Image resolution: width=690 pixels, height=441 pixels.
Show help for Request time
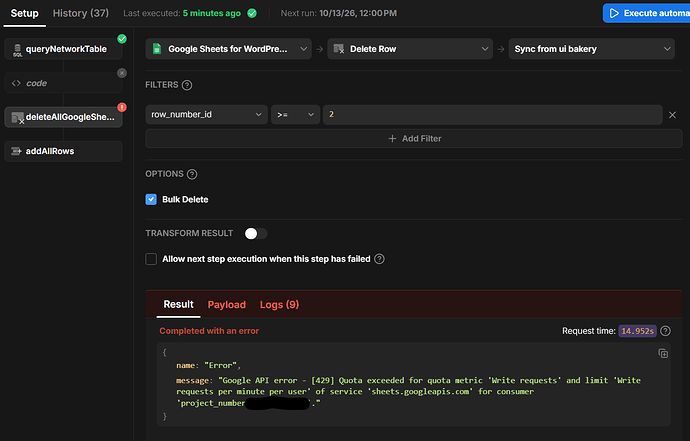(666, 331)
